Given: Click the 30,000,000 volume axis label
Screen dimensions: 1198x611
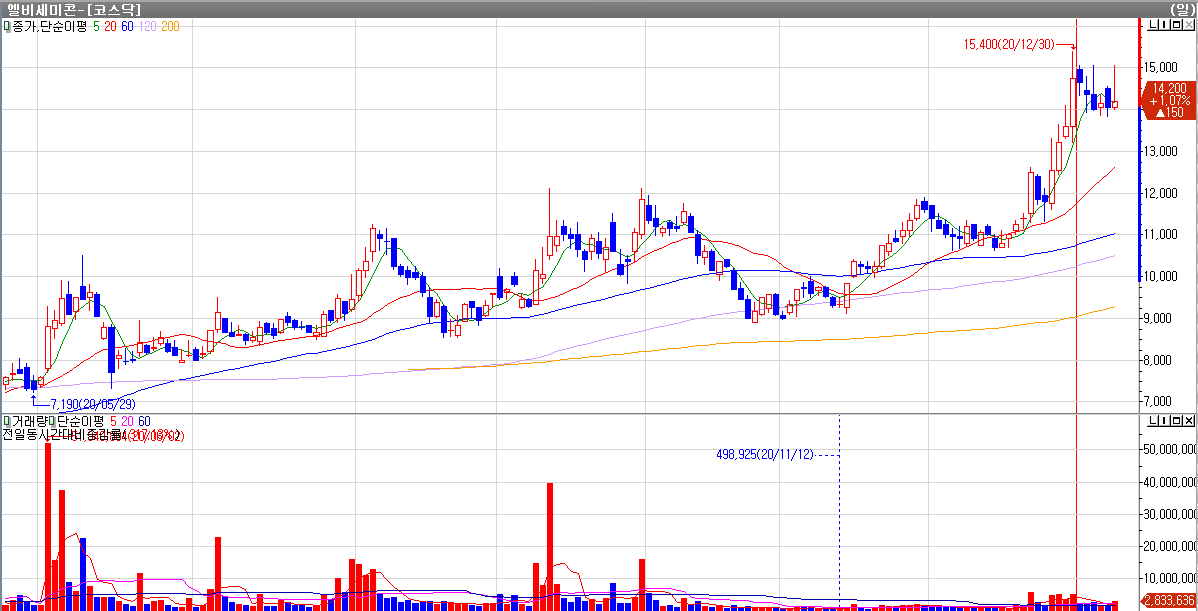Looking at the screenshot, I should tap(1169, 514).
